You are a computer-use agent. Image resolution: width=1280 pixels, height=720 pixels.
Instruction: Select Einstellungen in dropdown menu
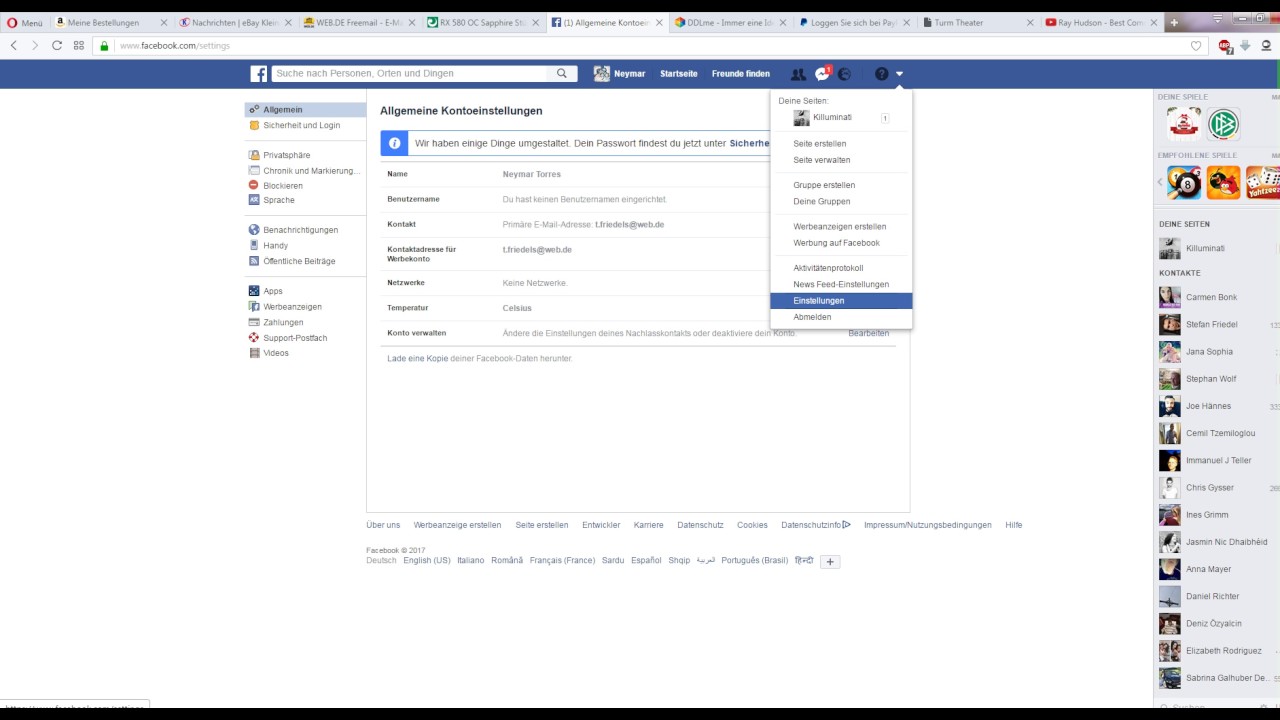tap(841, 301)
